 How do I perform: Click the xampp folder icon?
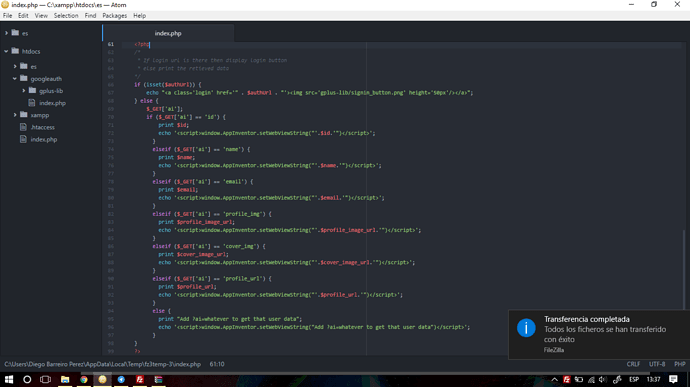point(24,114)
